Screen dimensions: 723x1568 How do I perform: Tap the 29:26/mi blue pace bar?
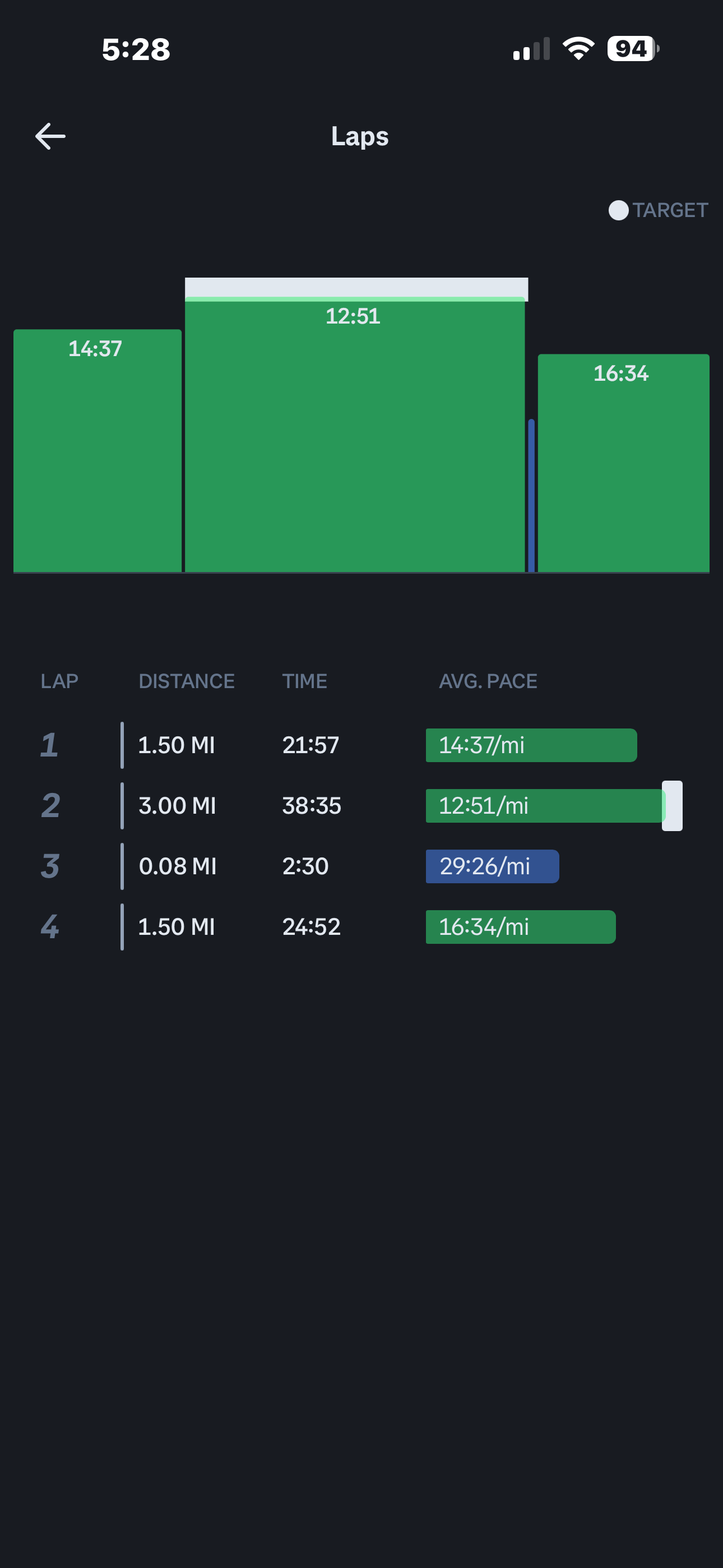(x=492, y=866)
